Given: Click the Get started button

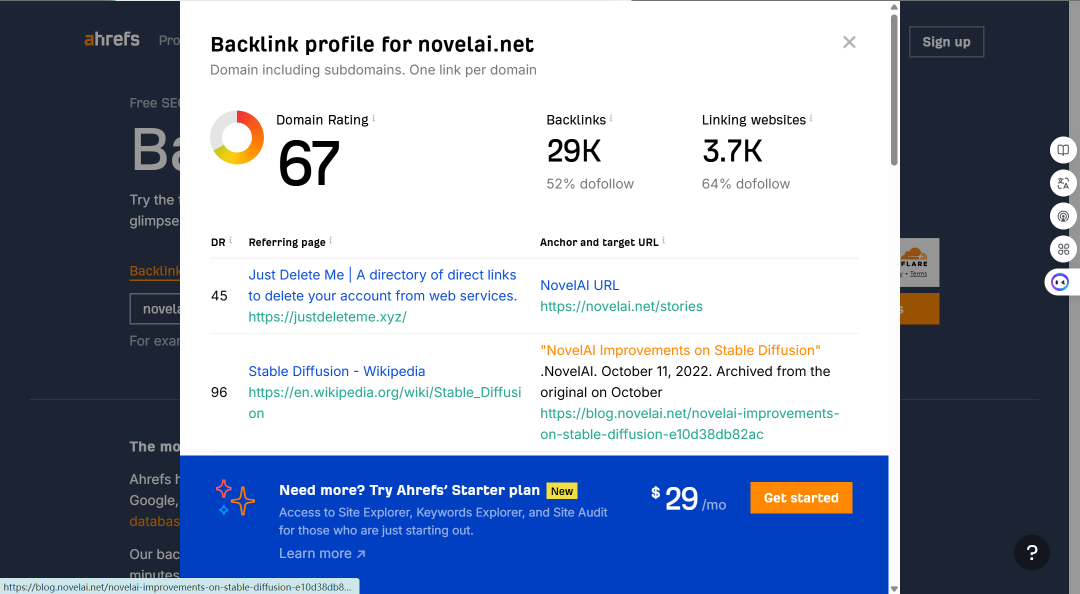Looking at the screenshot, I should (x=801, y=498).
